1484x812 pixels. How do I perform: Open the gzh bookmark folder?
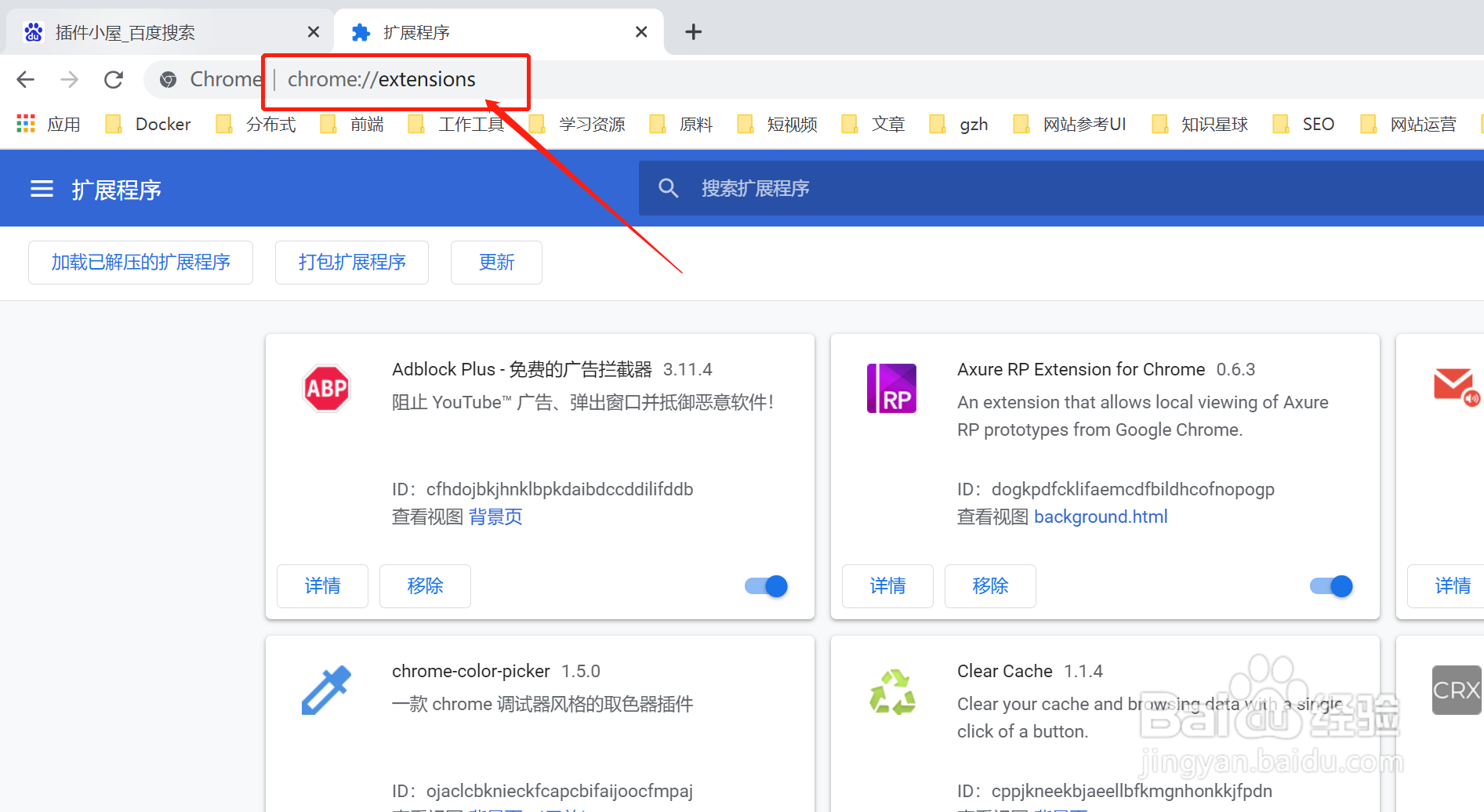click(959, 124)
